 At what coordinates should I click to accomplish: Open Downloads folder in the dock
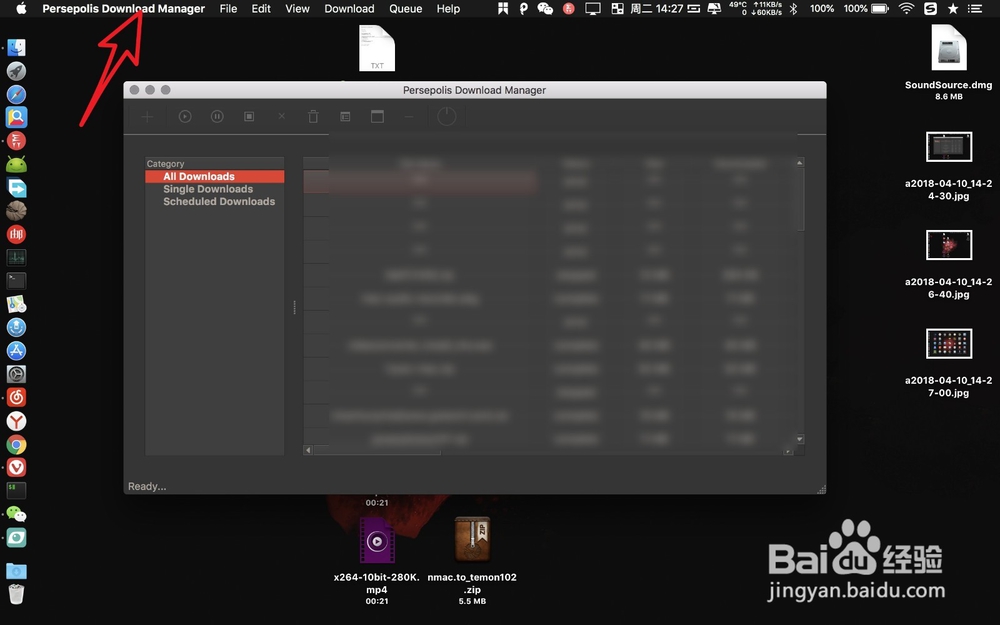pos(16,570)
